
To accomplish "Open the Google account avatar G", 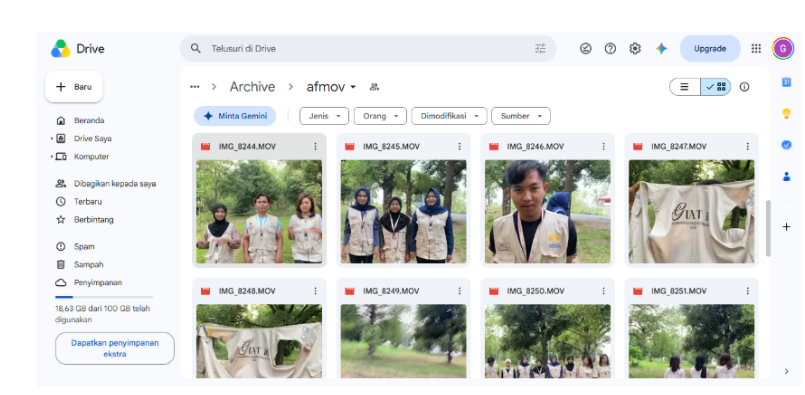I will (x=782, y=49).
